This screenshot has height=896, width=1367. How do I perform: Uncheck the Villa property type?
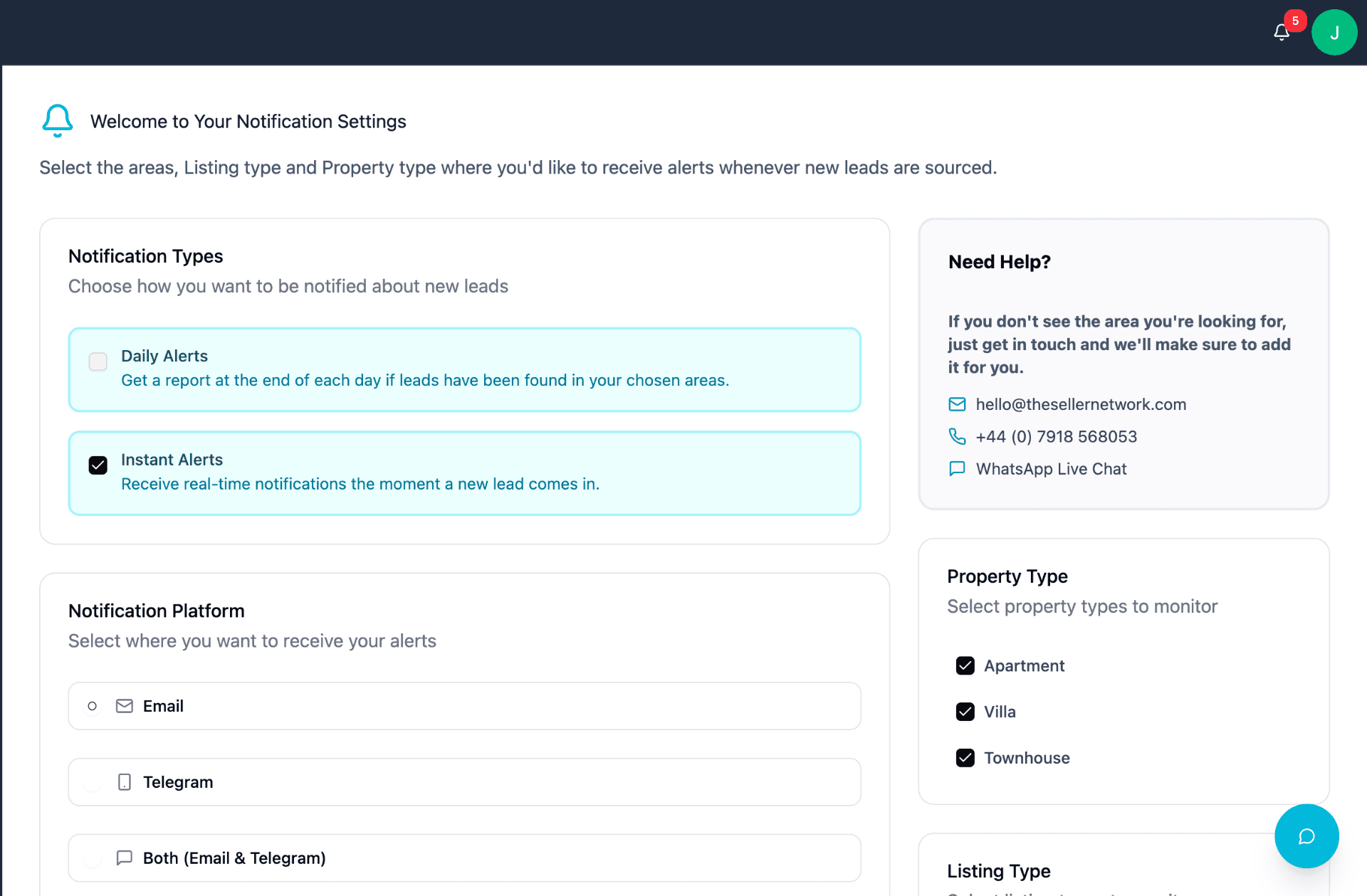(x=965, y=712)
